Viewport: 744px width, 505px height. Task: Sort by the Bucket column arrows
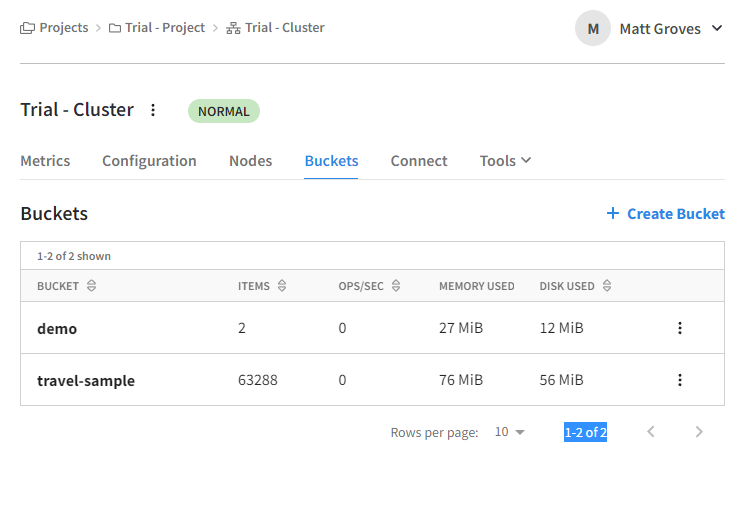(x=92, y=286)
